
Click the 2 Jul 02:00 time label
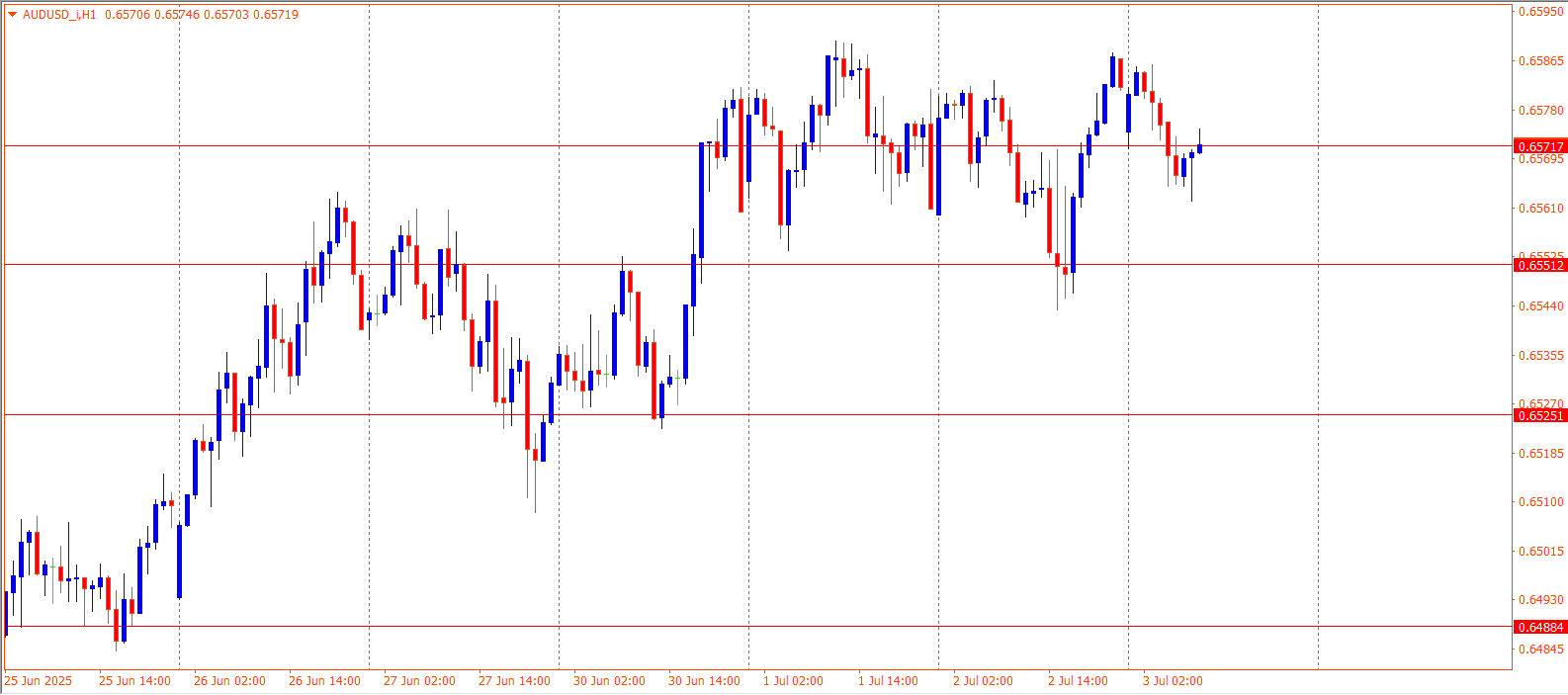983,681
